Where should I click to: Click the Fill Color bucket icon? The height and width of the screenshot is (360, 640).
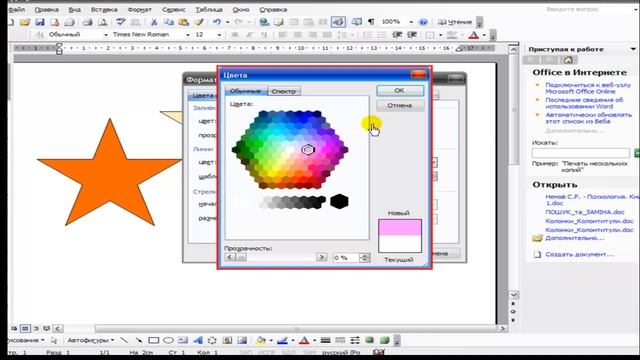coord(260,340)
